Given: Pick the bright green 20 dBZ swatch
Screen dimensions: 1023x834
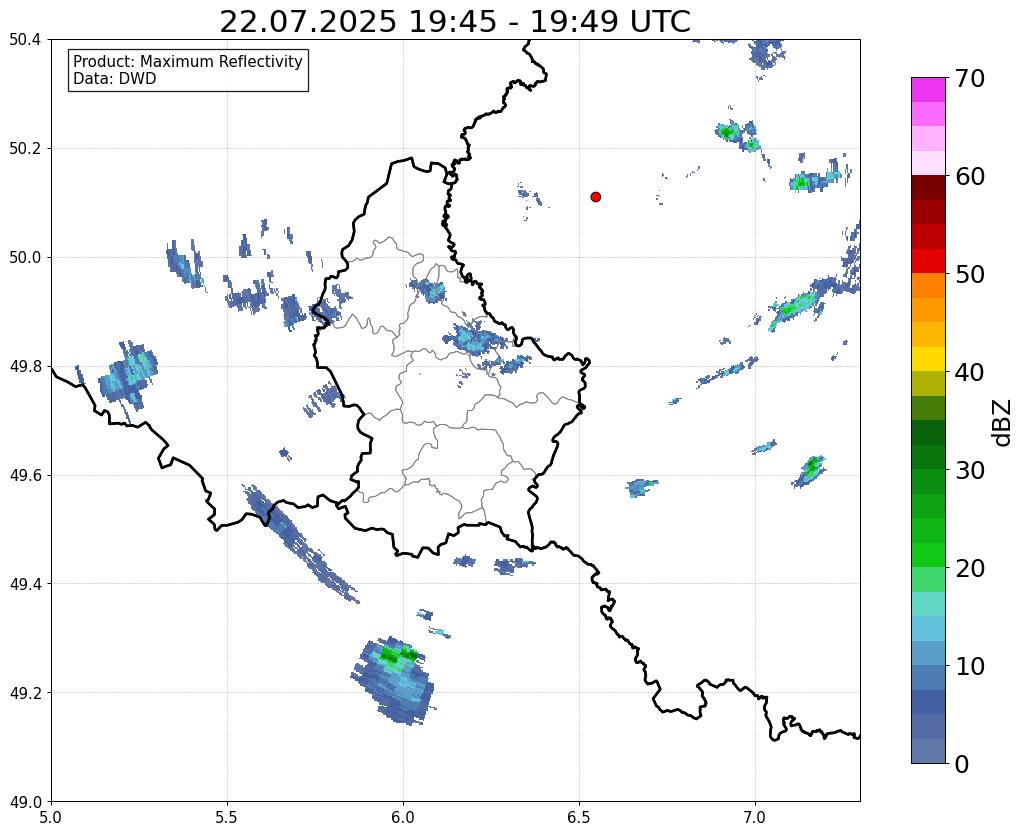Looking at the screenshot, I should [928, 555].
